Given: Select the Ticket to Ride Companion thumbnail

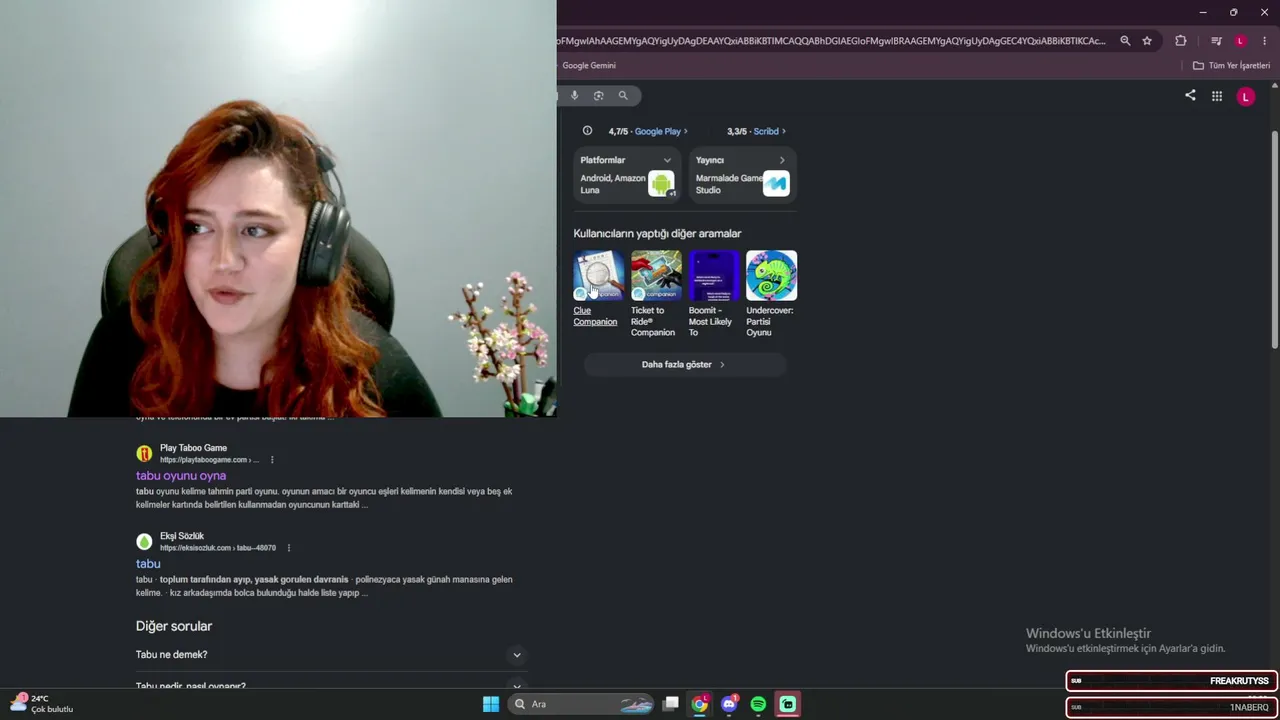Looking at the screenshot, I should coord(656,275).
